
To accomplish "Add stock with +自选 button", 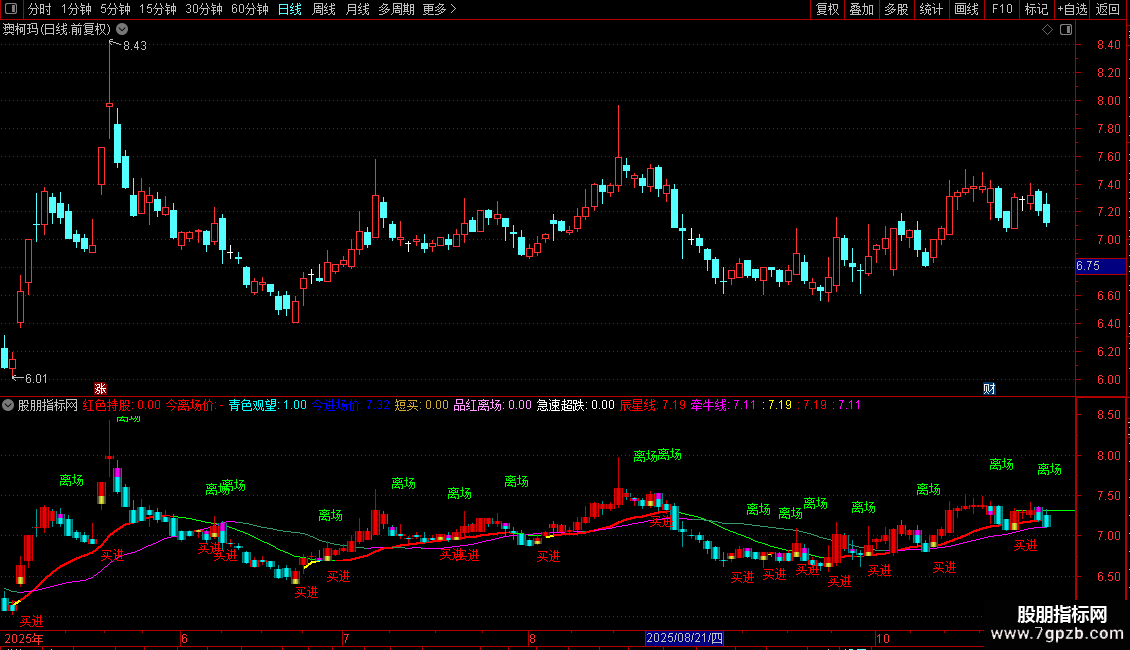I will (1072, 9).
